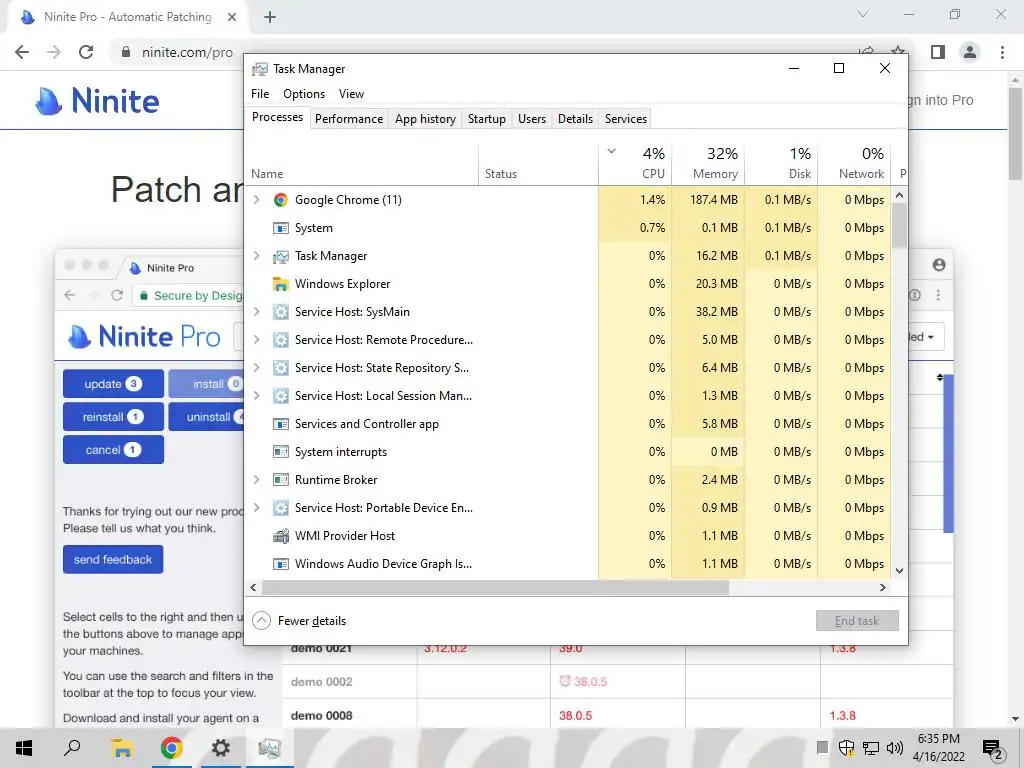Expand the Runtime Broker row

click(x=257, y=480)
